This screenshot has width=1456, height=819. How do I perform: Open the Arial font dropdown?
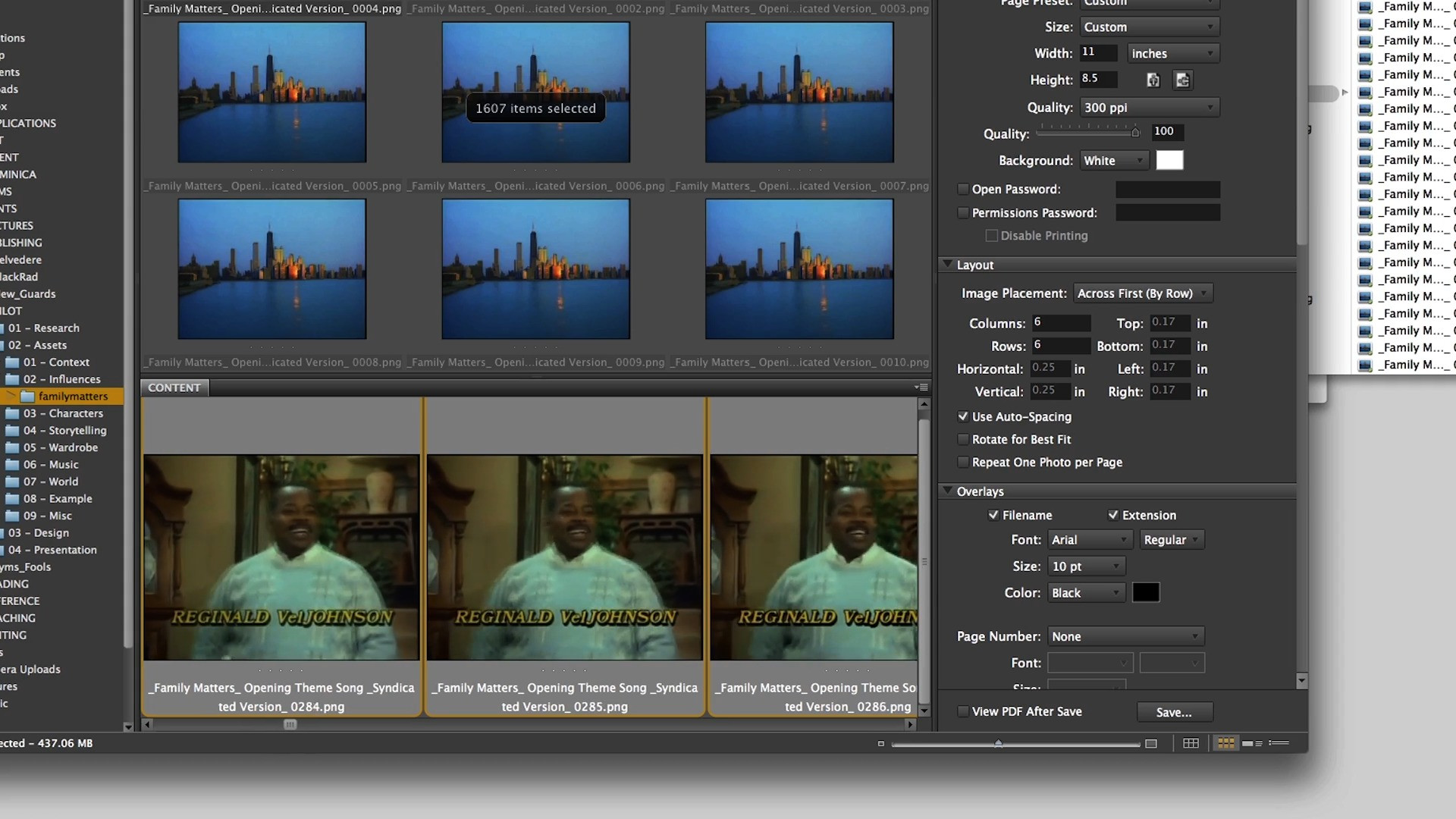point(1090,540)
